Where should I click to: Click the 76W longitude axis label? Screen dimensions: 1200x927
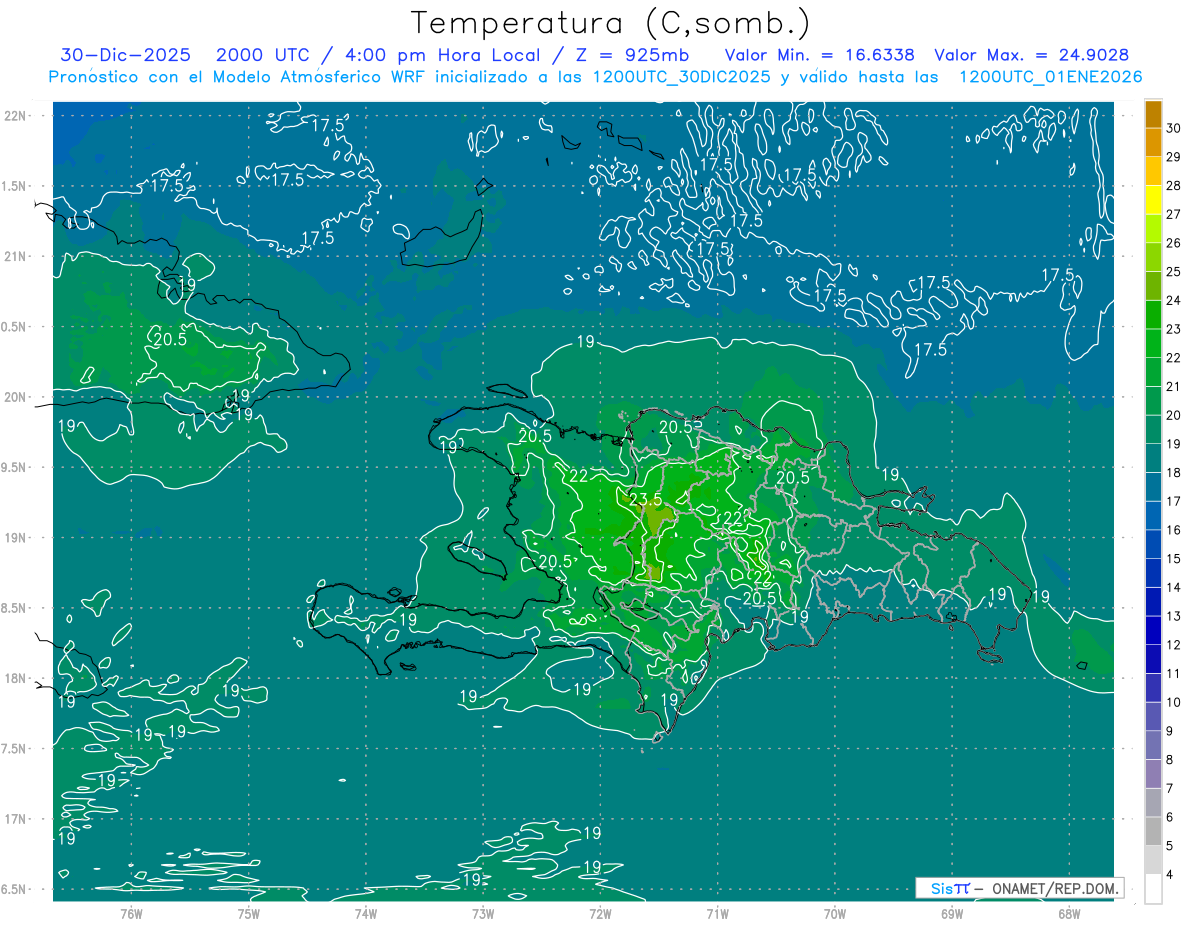tap(131, 914)
